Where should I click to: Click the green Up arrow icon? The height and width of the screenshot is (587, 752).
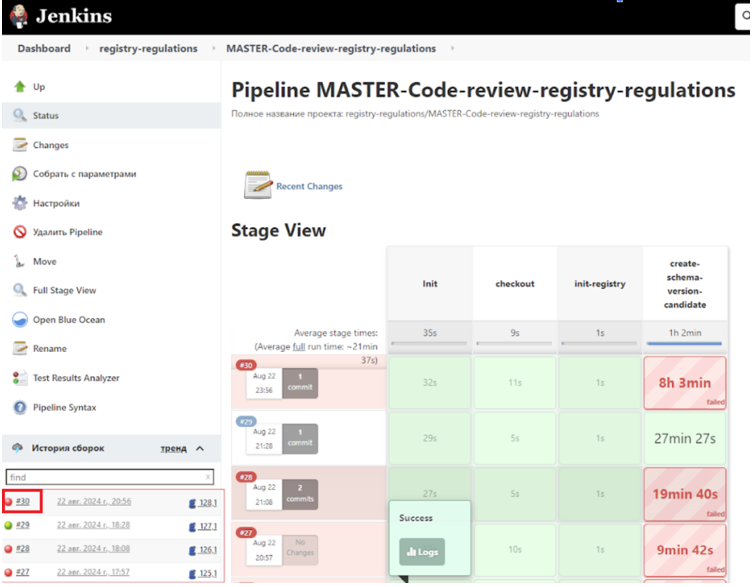coord(20,86)
